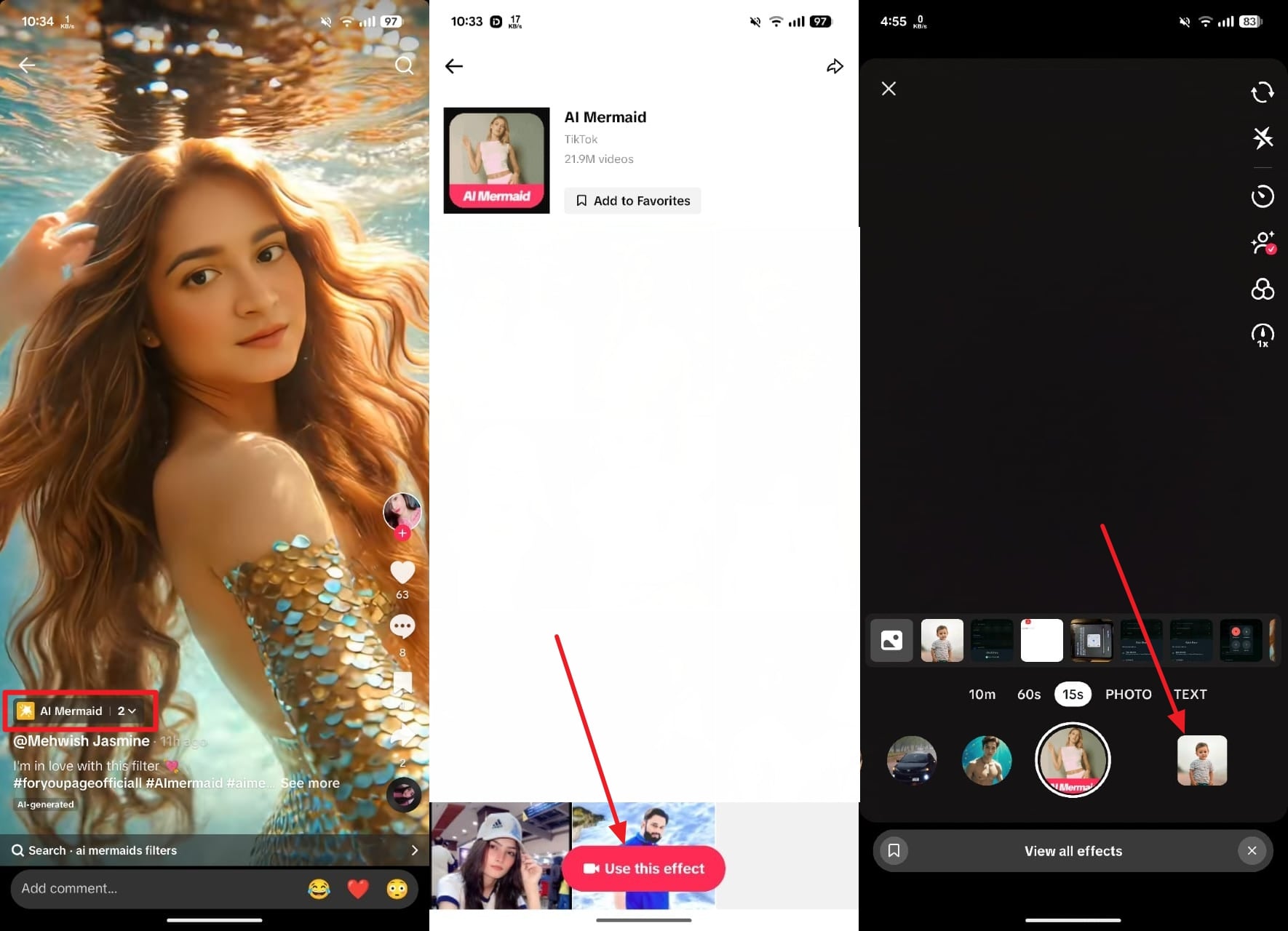Switch to TEXT mode
The image size is (1288, 931).
click(1190, 695)
